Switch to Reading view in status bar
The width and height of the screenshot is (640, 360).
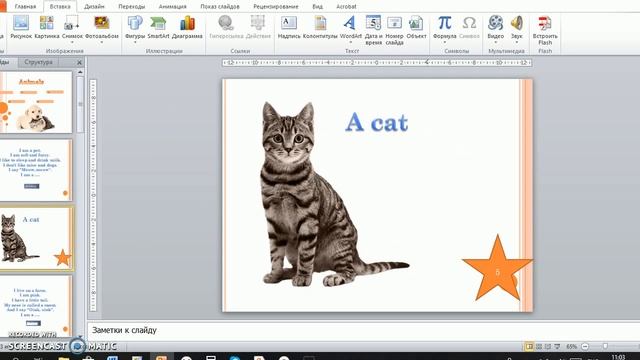(x=548, y=347)
